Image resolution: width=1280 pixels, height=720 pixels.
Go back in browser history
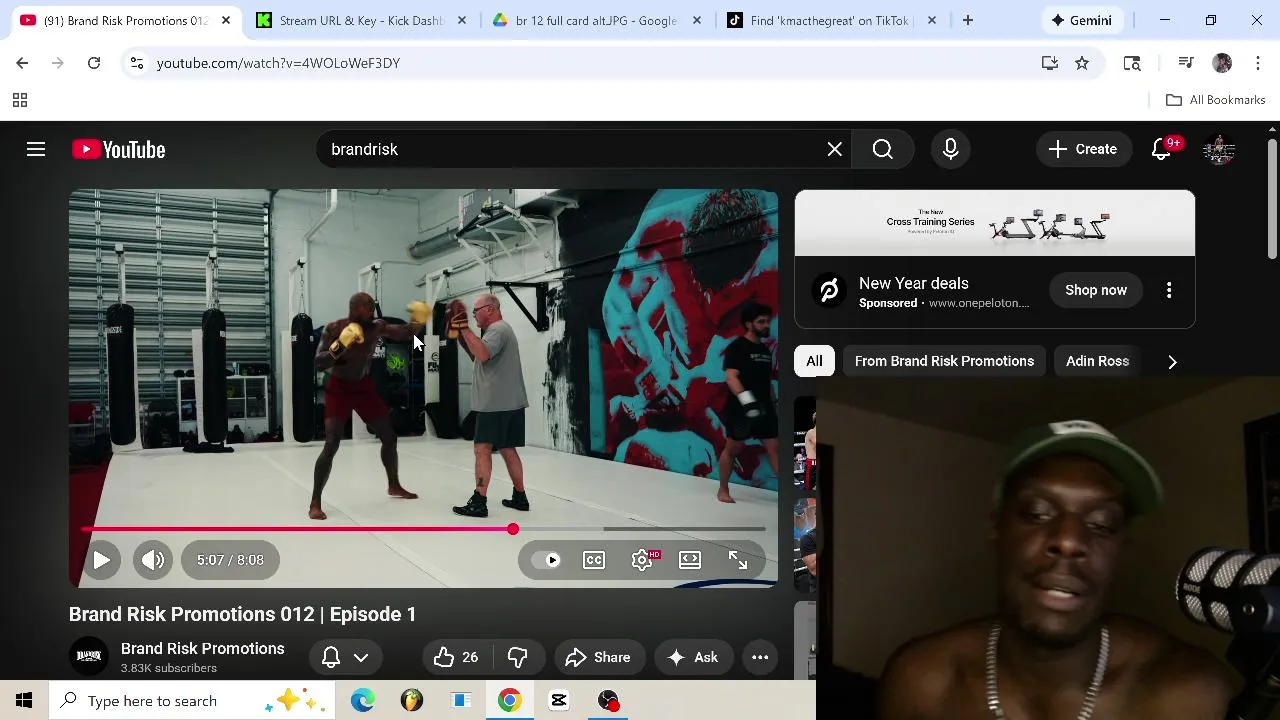22,63
